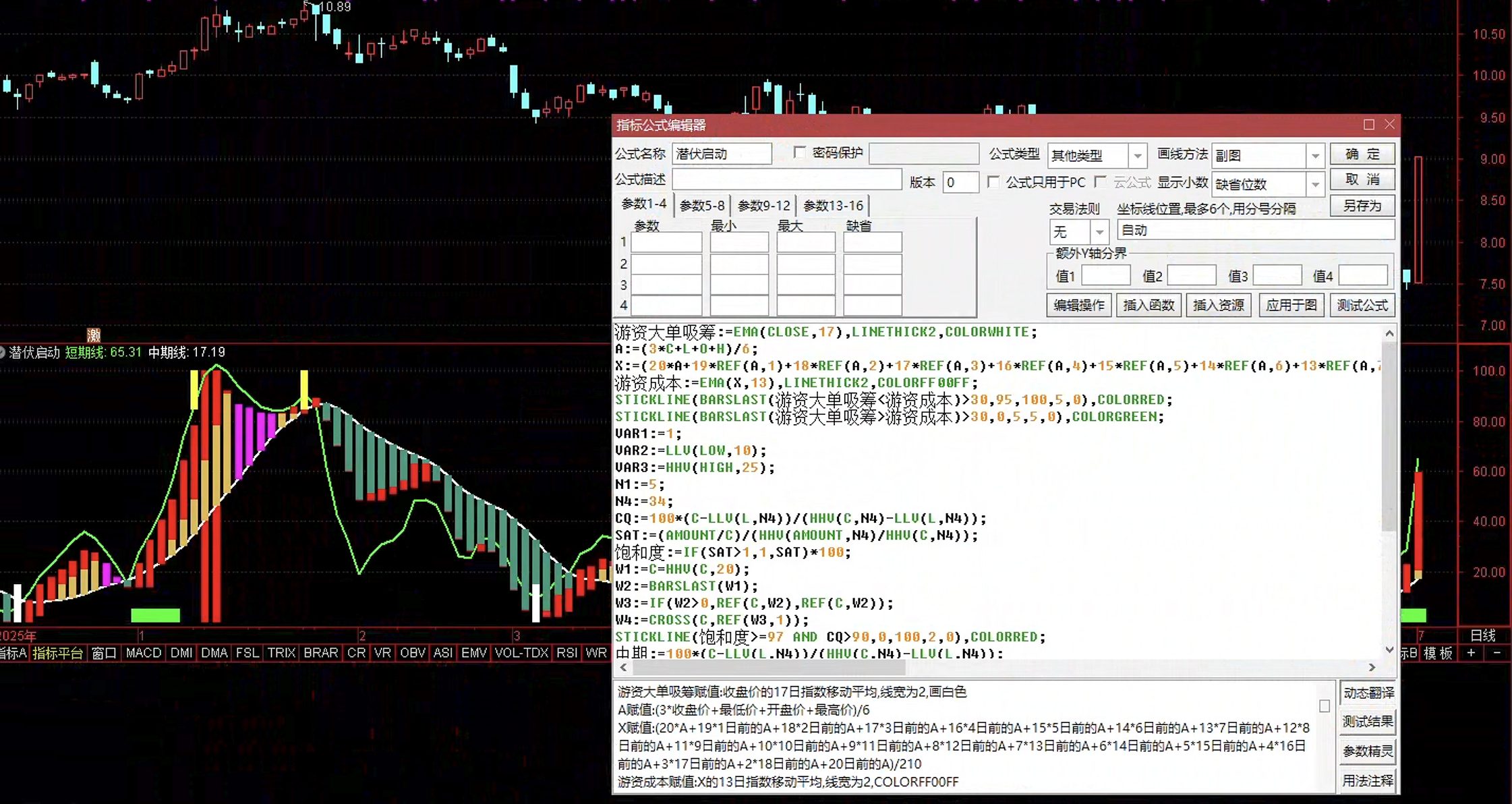Open the 交易法则 dropdown
This screenshot has height=804, width=1512.
[1099, 232]
